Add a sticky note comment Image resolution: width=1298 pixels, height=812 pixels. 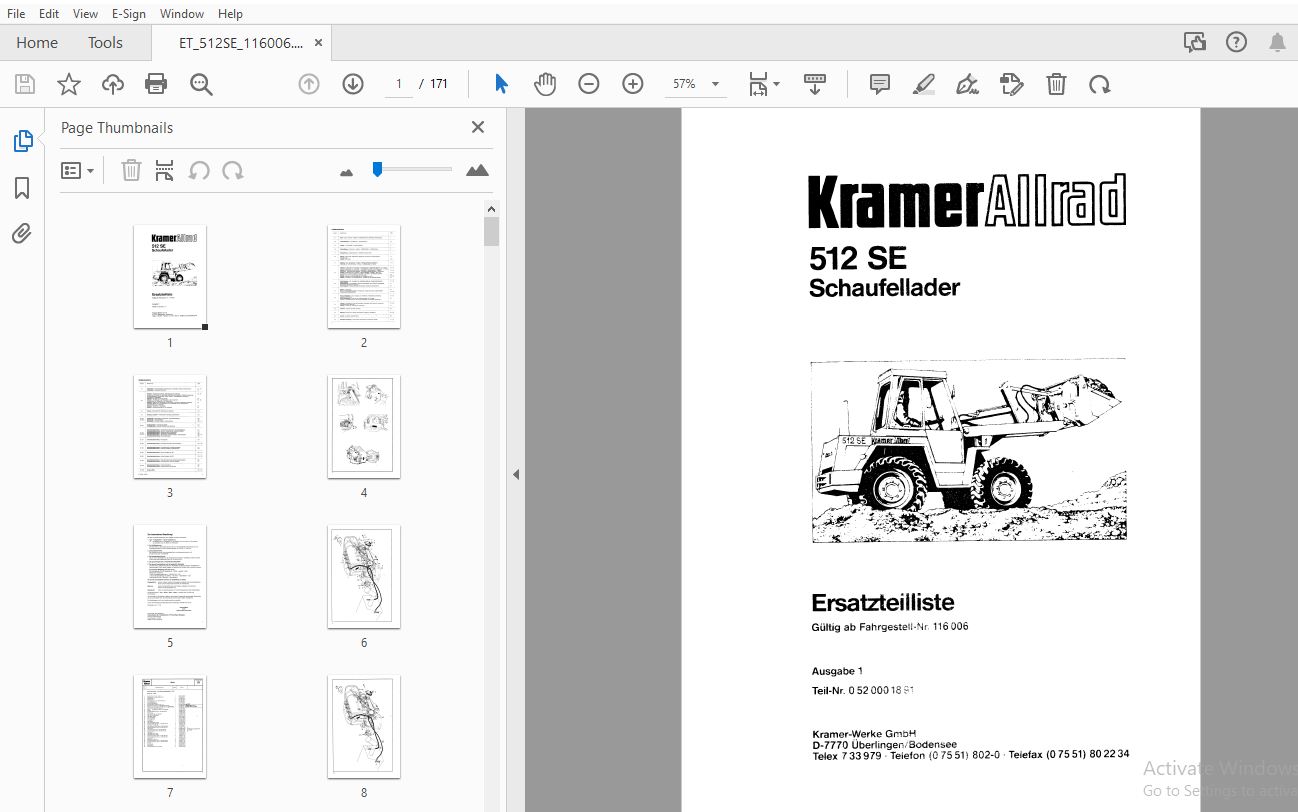[x=880, y=84]
